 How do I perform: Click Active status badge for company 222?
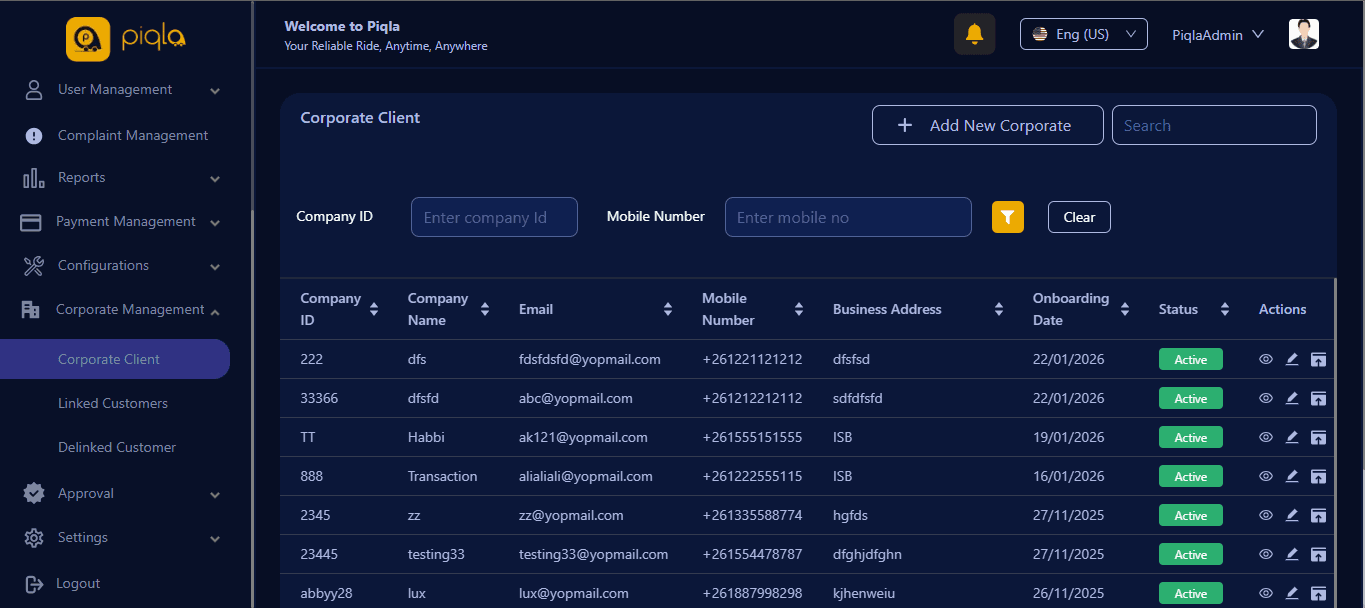(1190, 360)
